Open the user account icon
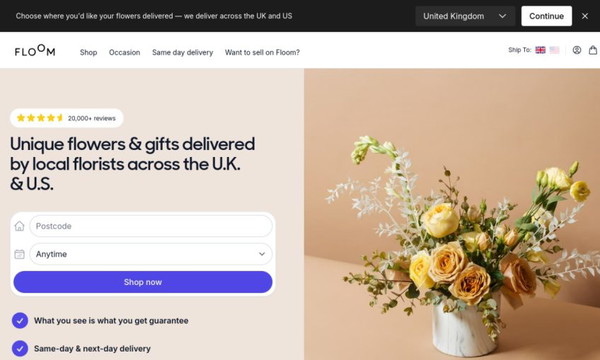 click(x=577, y=50)
